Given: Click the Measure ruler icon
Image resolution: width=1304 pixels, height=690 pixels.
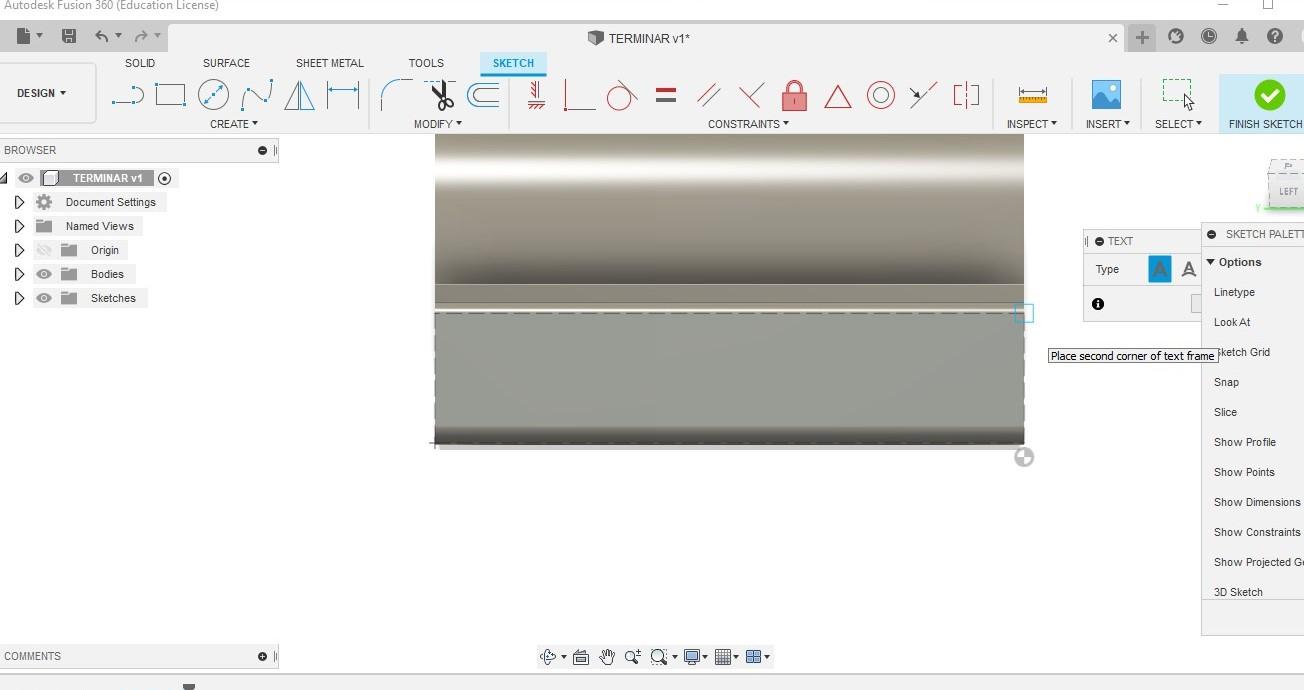Looking at the screenshot, I should [x=1032, y=95].
